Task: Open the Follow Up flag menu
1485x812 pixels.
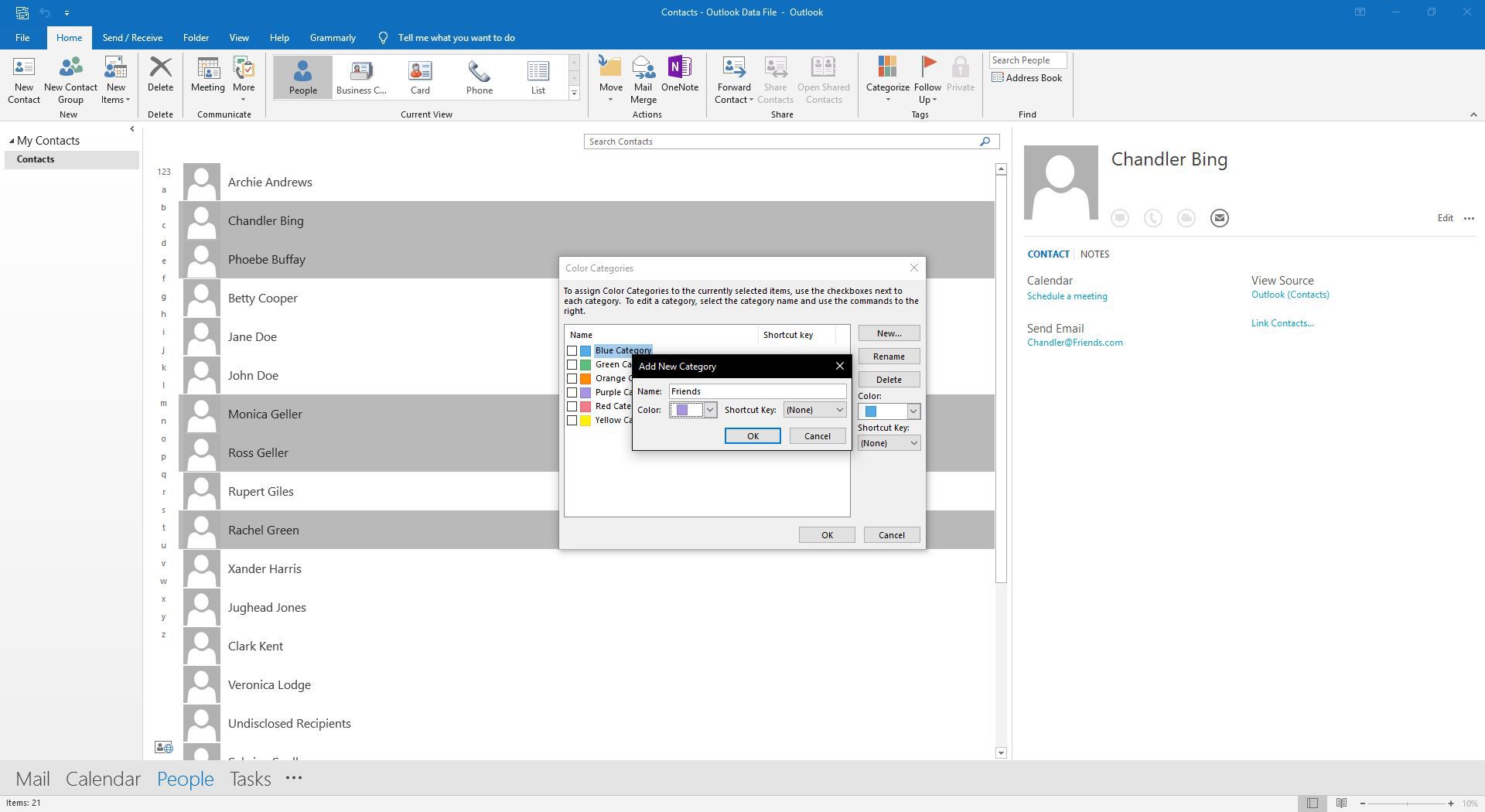Action: coord(927,80)
